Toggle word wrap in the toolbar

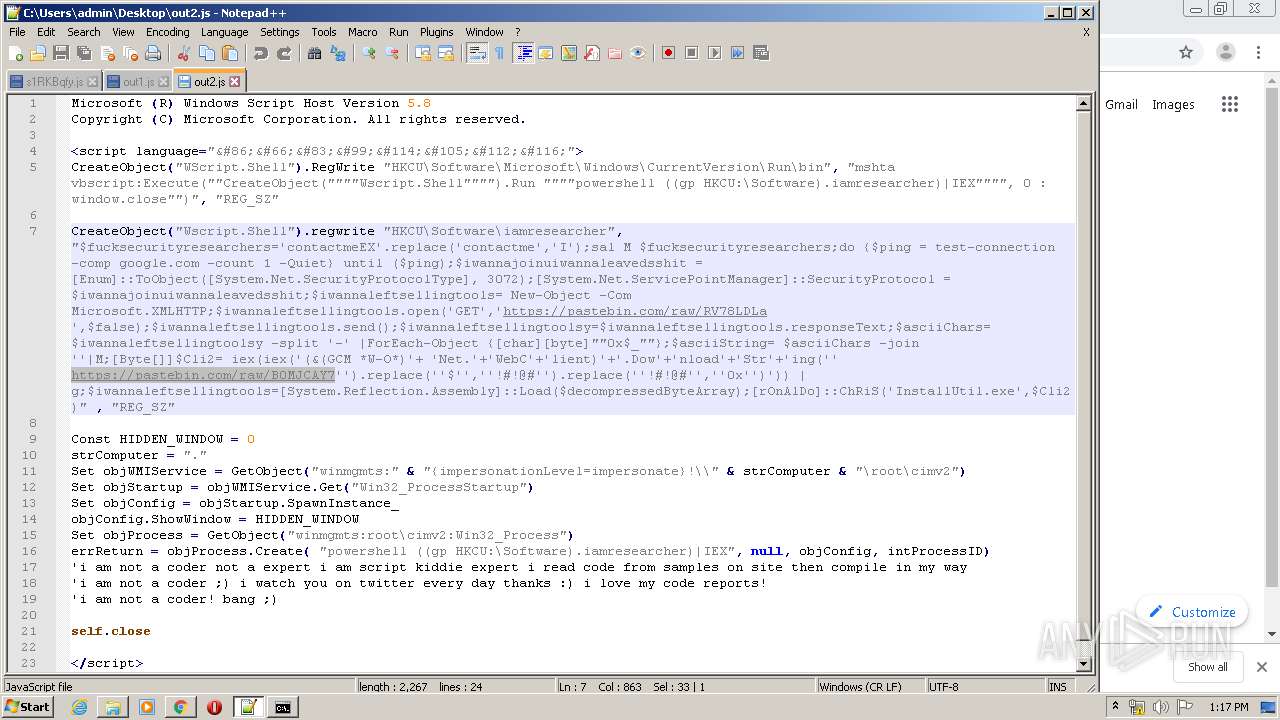pos(477,53)
